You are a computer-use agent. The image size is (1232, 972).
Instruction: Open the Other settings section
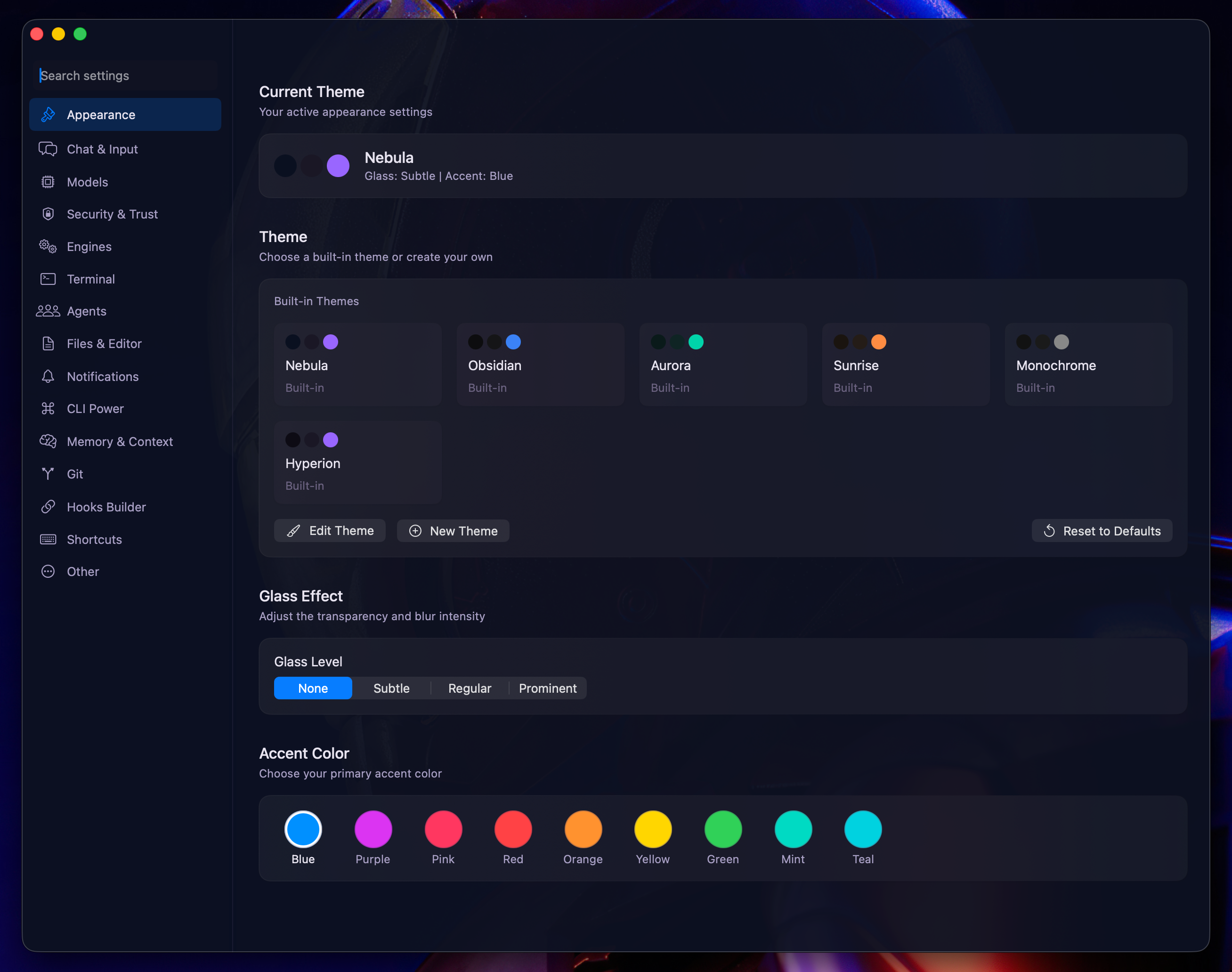82,571
